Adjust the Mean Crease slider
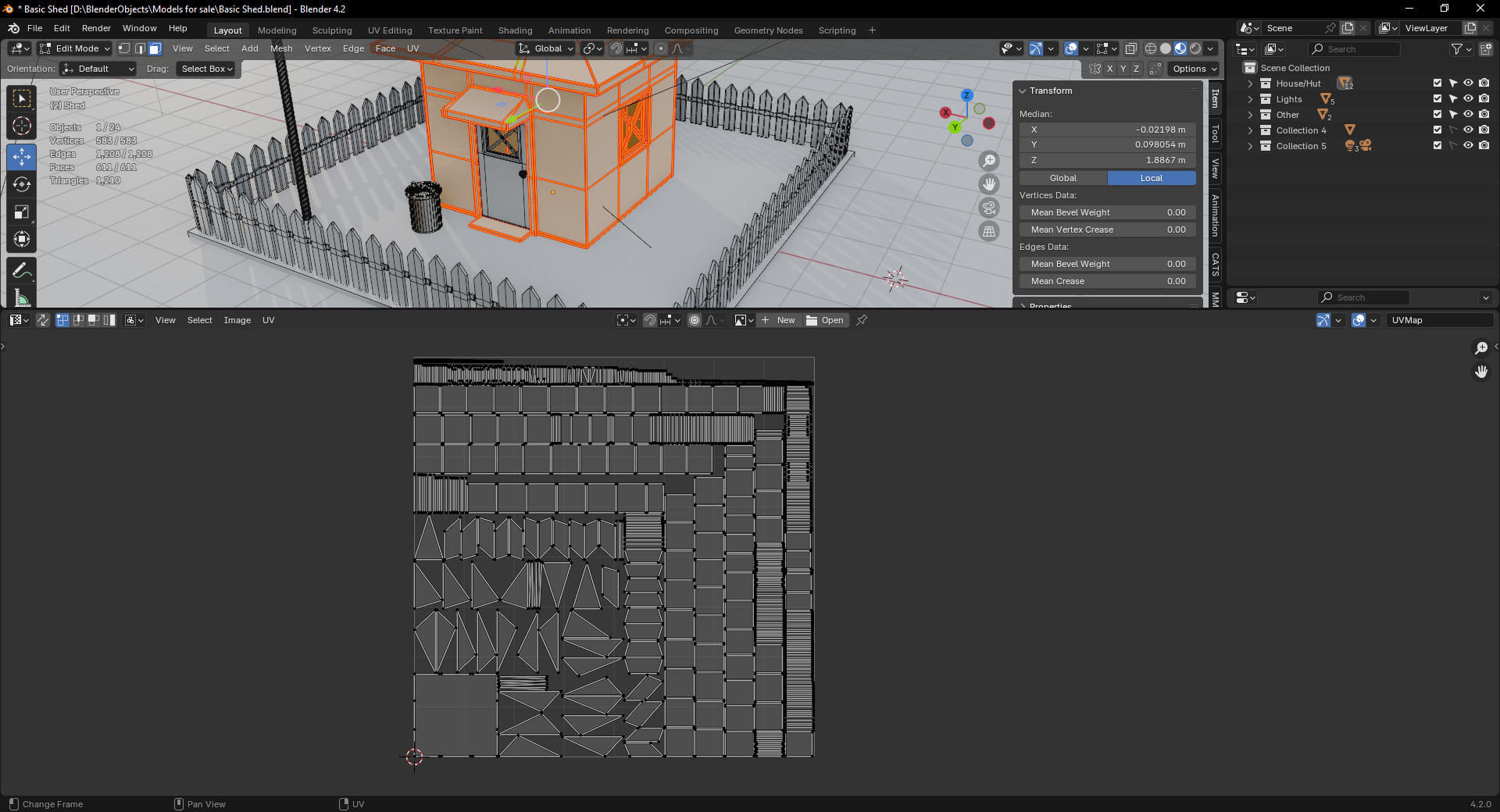 (x=1108, y=281)
